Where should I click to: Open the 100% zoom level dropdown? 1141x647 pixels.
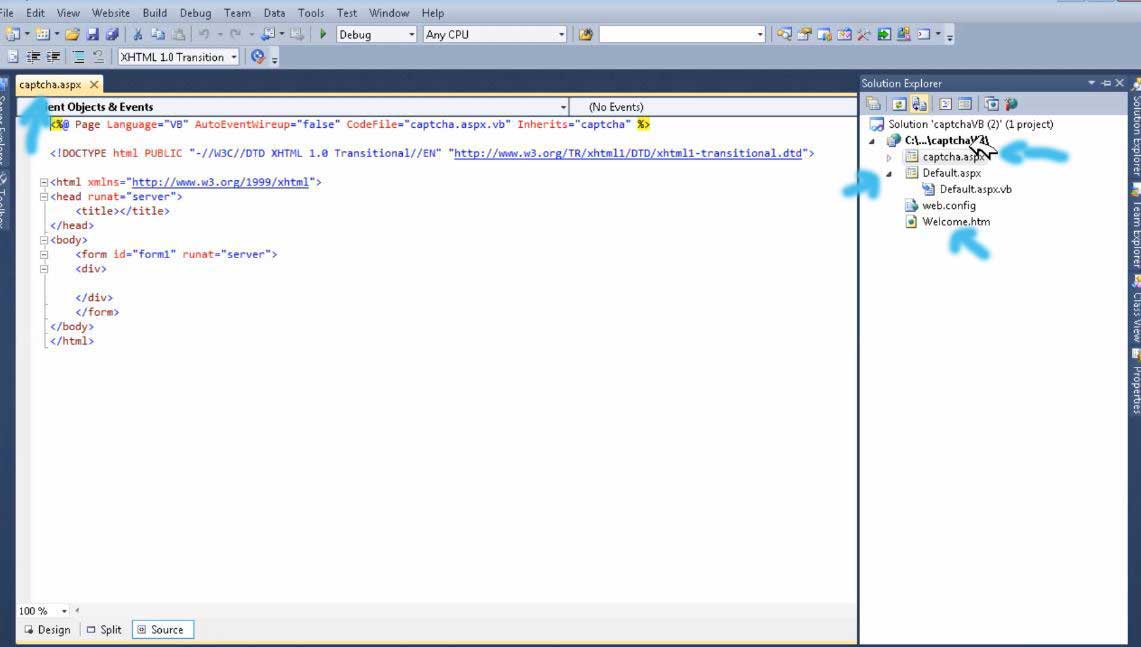[64, 611]
